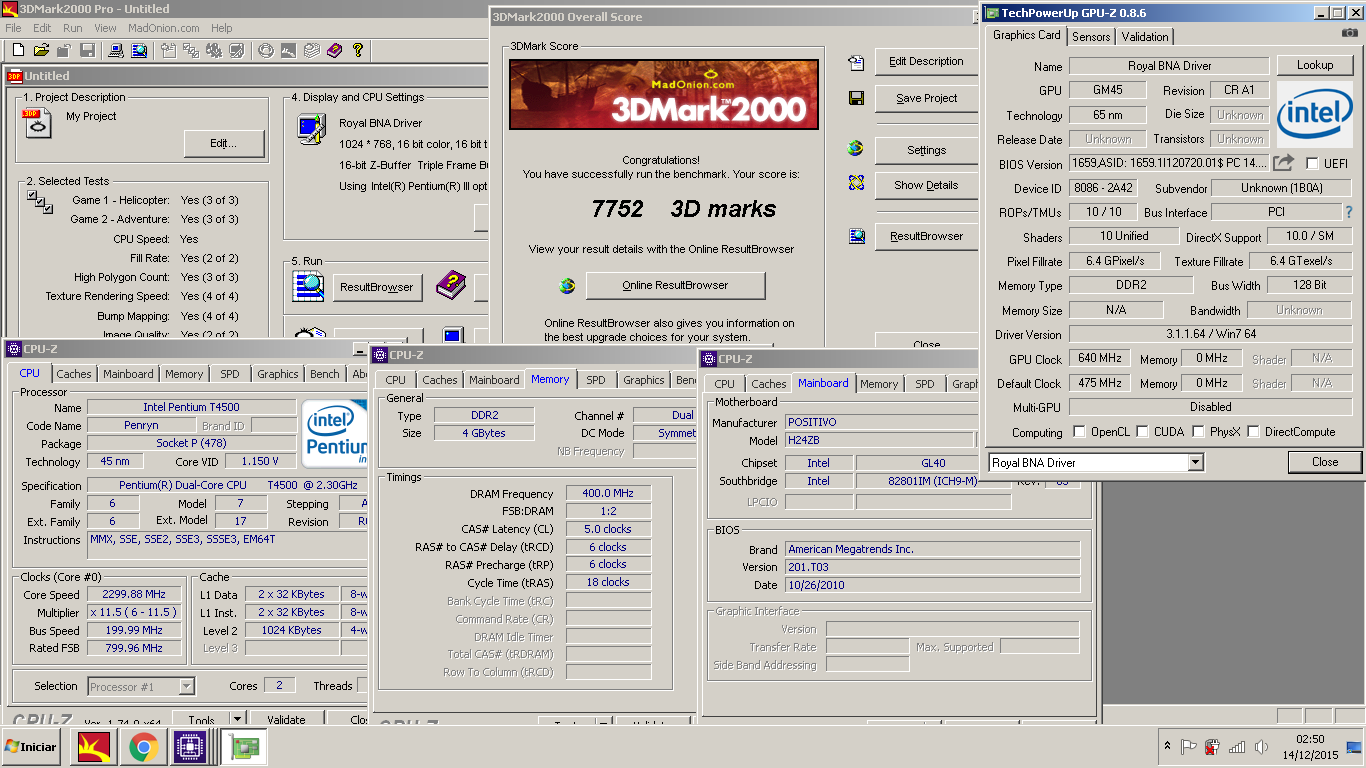1366x768 pixels.
Task: Toggle the UEFI checkbox in GPU-Z
Action: pos(1312,163)
